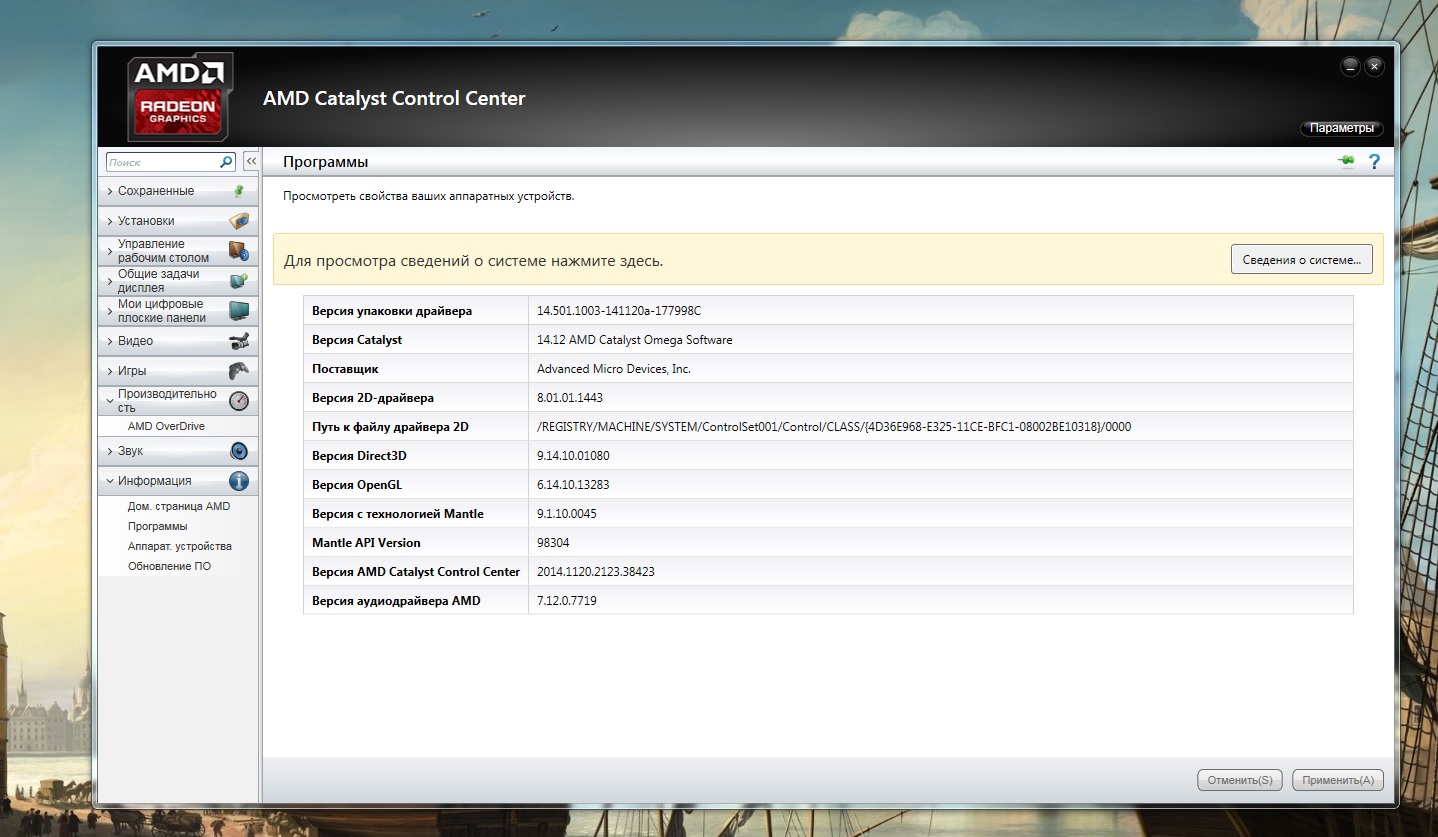Click the Мои цифровые плоские панели icon

[x=238, y=311]
